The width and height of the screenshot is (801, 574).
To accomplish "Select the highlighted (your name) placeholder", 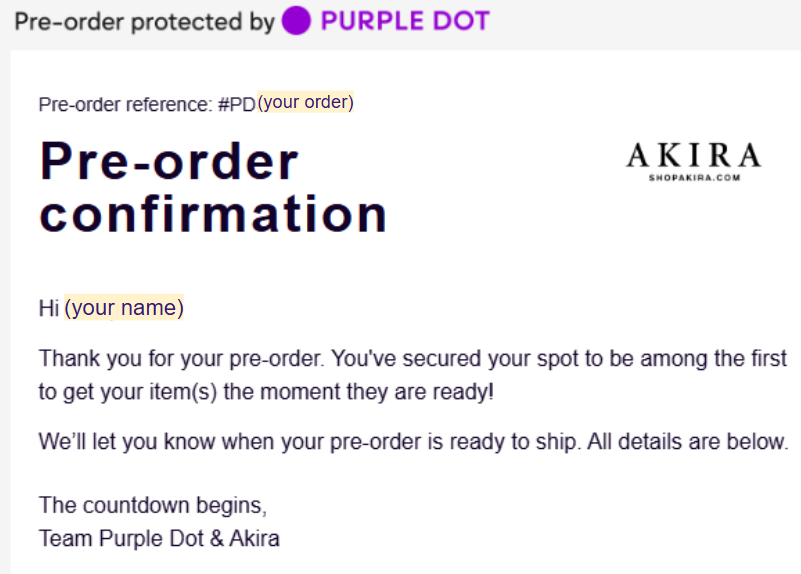I will [x=124, y=307].
